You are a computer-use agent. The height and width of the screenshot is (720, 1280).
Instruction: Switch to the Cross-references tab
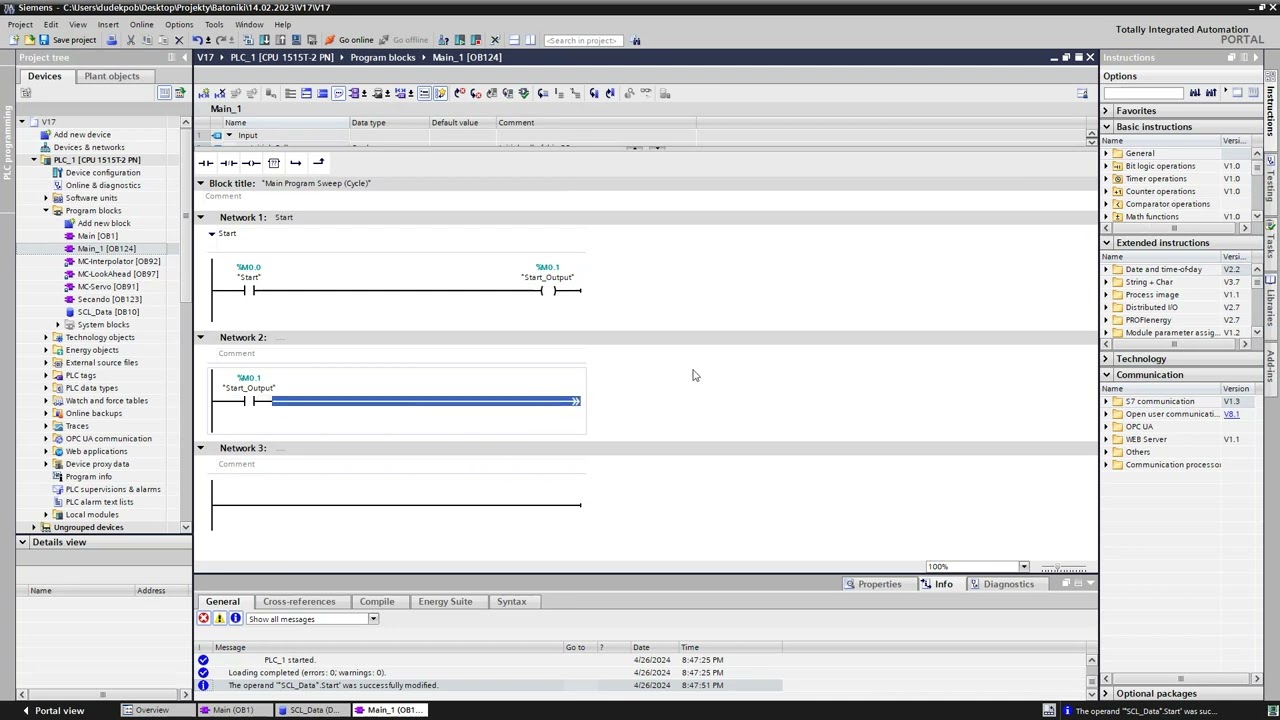(x=299, y=601)
